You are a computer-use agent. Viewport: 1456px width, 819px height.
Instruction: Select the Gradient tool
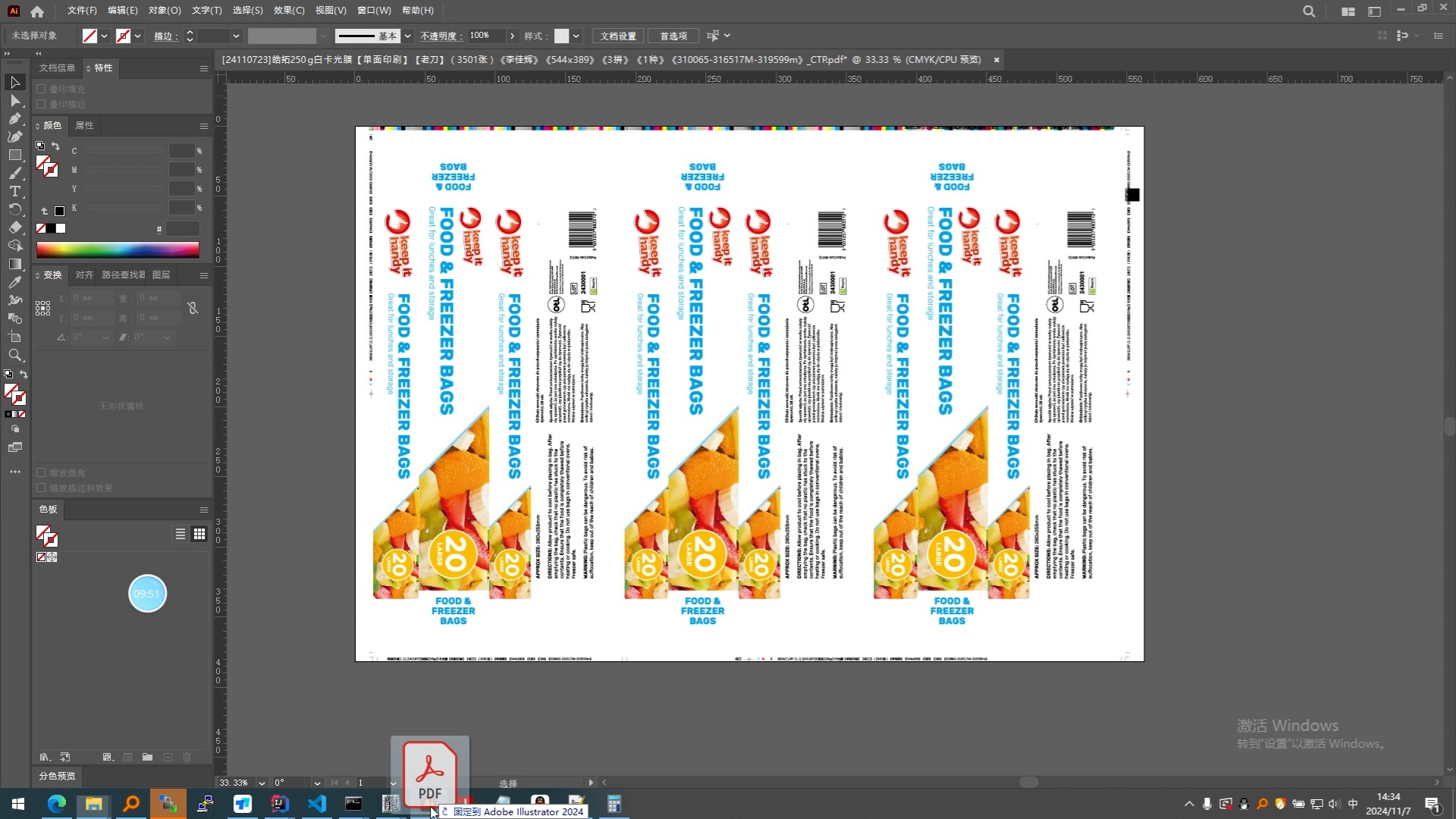[x=14, y=264]
